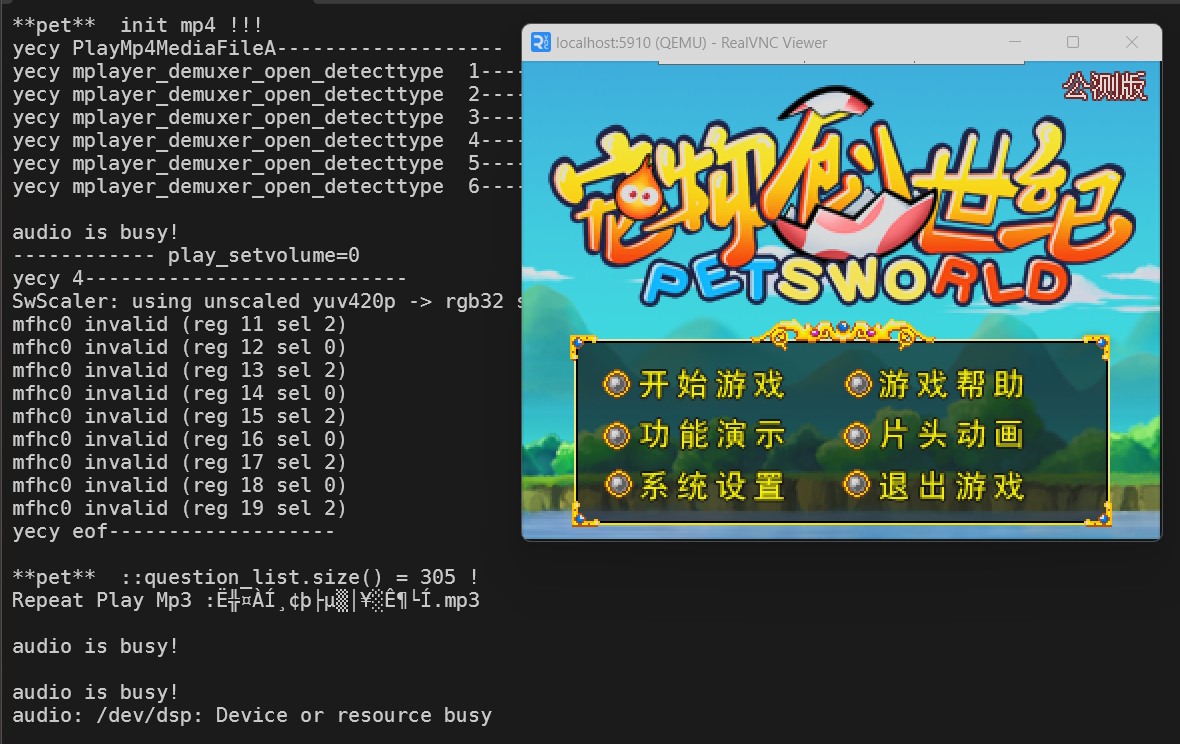Click the RealVNC Viewer title bar icon

(x=540, y=42)
